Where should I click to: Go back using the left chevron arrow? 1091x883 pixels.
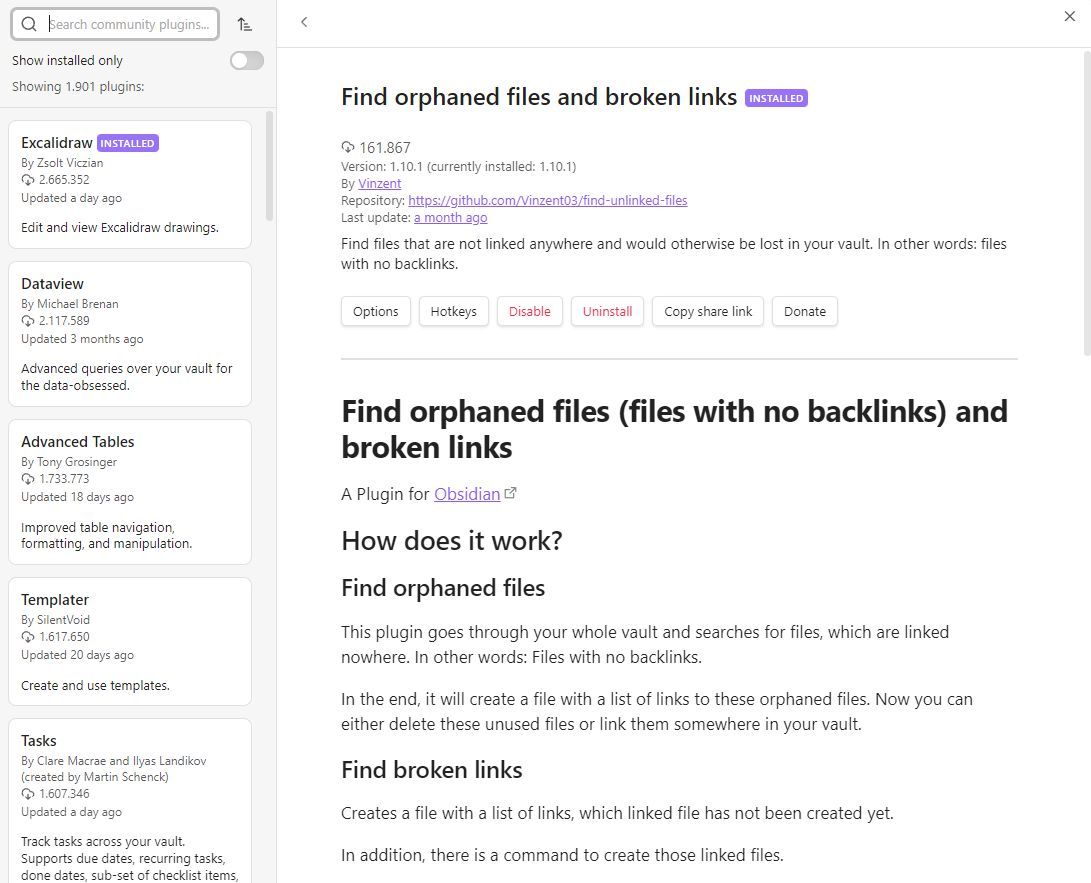click(304, 22)
